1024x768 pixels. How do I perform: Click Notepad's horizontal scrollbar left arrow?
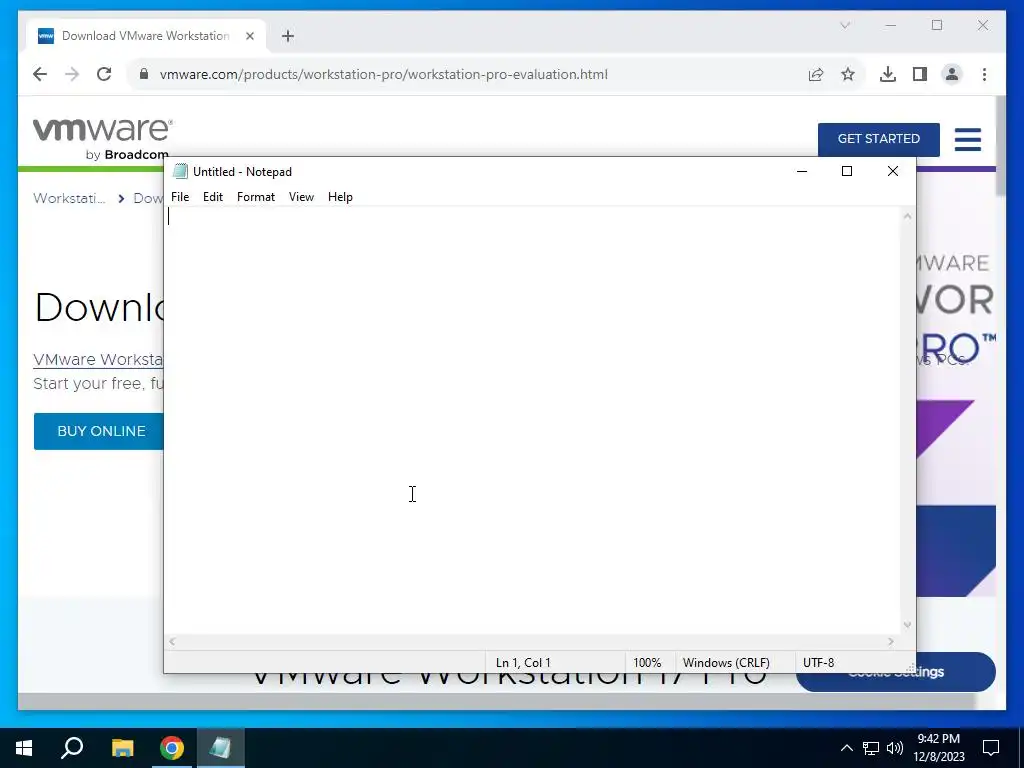pos(172,642)
